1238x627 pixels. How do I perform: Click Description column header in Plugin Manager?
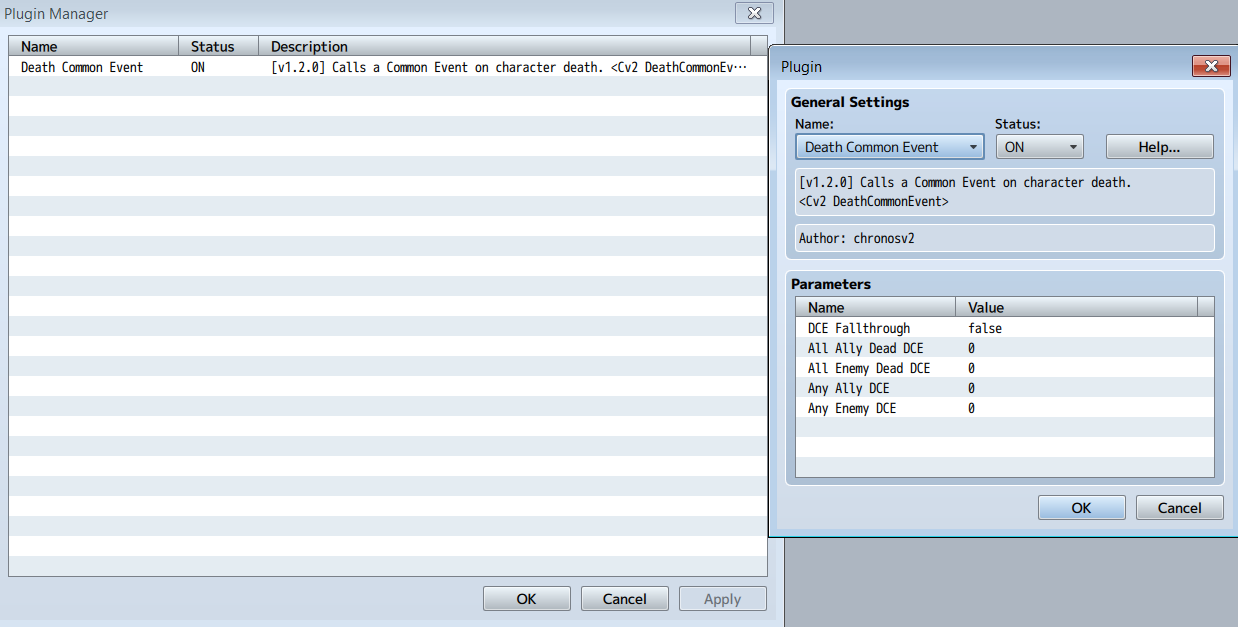pyautogui.click(x=505, y=46)
